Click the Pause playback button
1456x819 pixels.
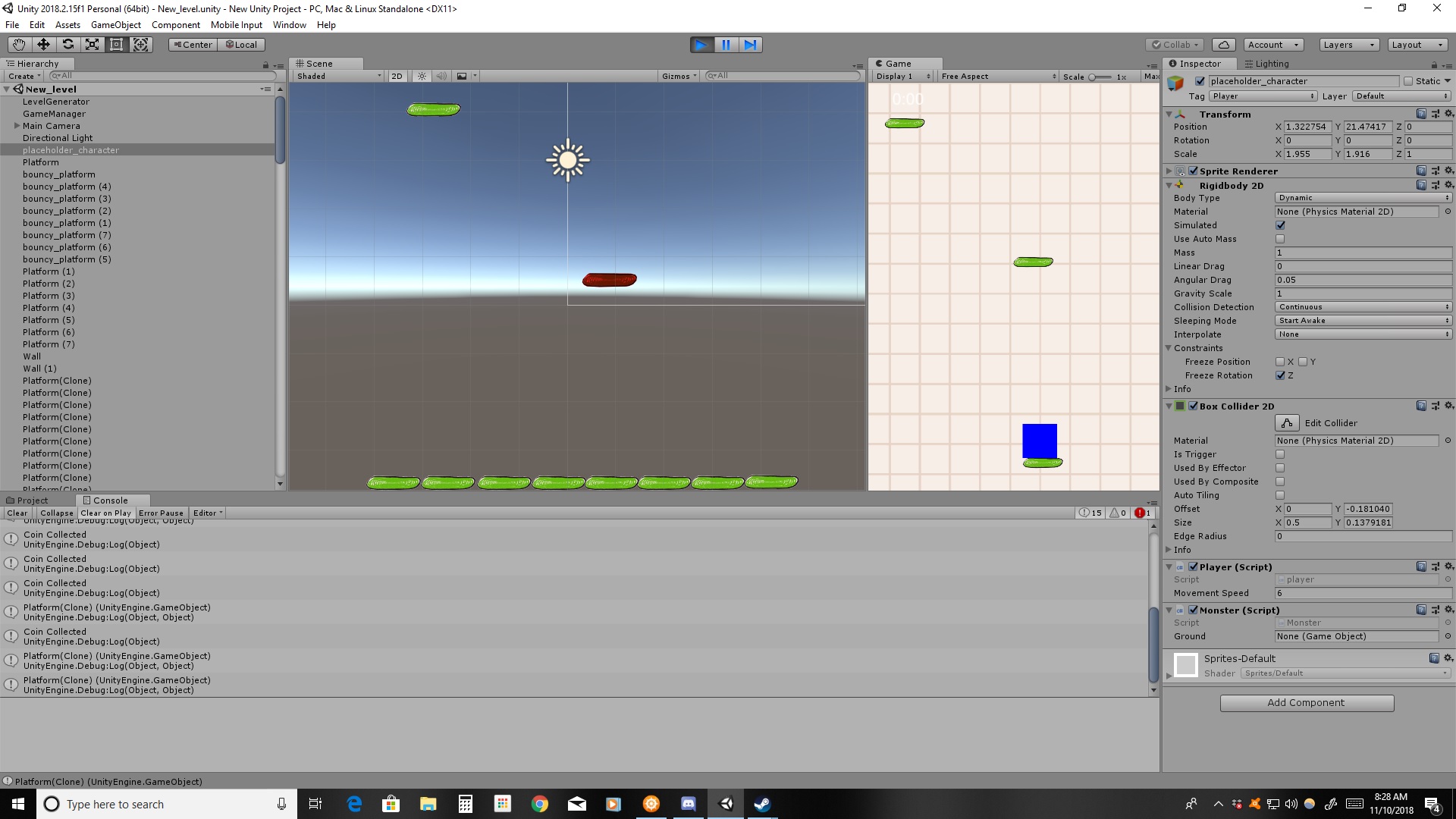(726, 45)
